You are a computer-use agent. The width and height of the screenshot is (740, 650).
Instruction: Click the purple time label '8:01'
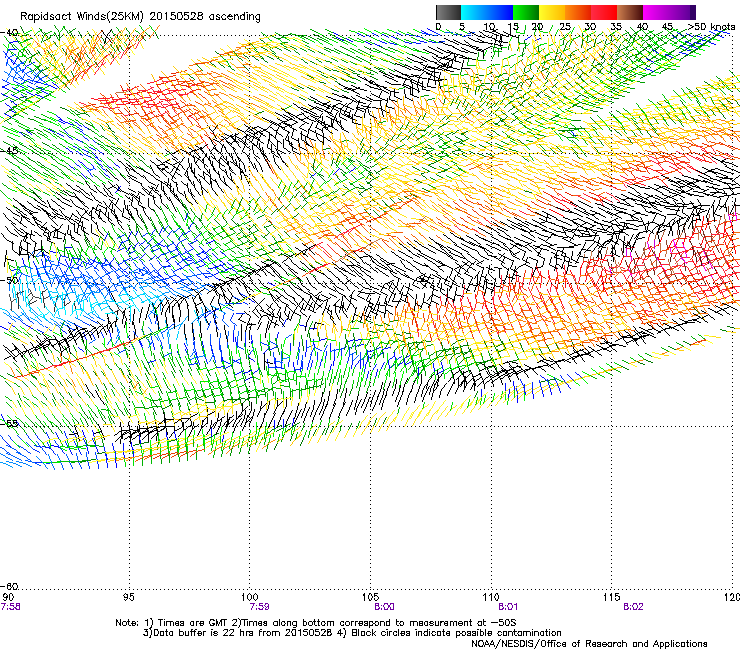point(508,607)
